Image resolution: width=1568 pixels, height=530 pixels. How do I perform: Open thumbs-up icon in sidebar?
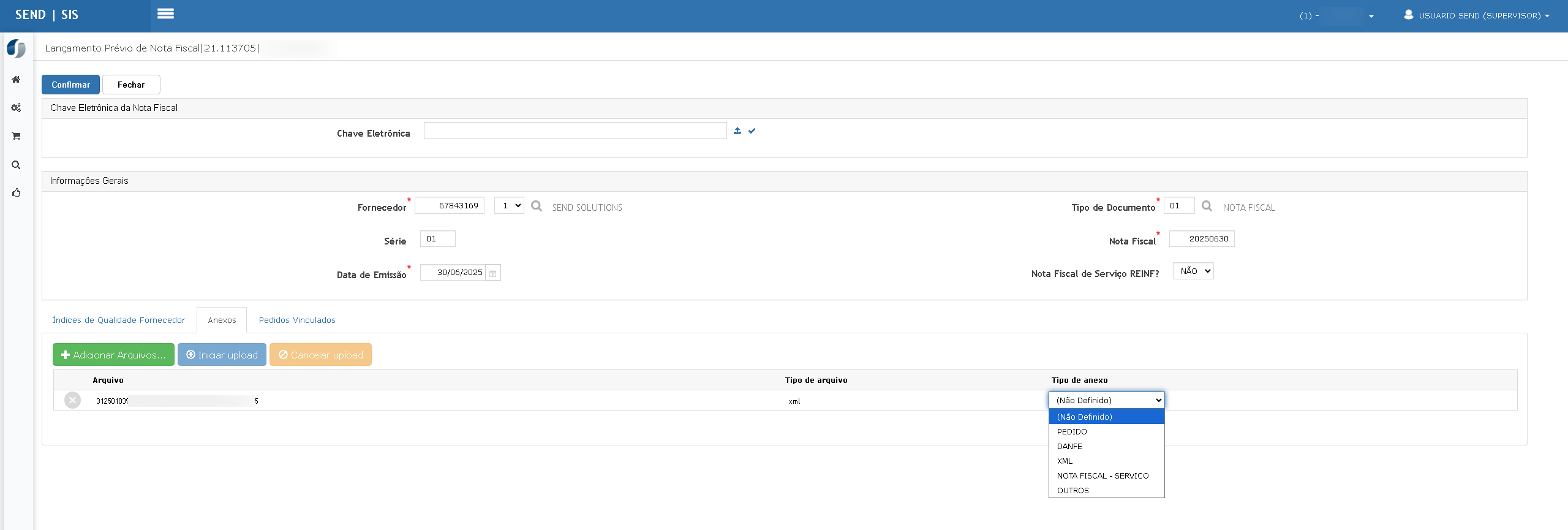click(16, 192)
